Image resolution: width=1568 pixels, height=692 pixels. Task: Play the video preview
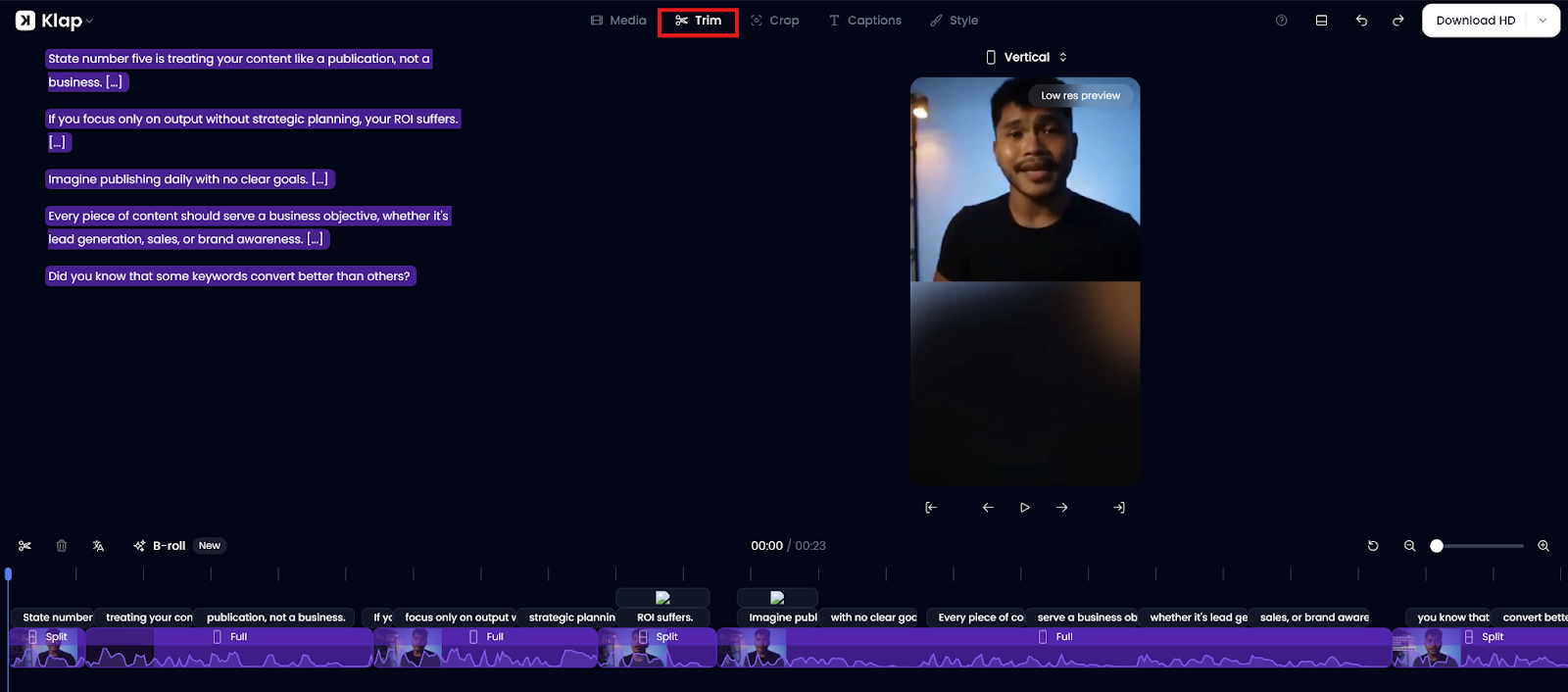1024,508
